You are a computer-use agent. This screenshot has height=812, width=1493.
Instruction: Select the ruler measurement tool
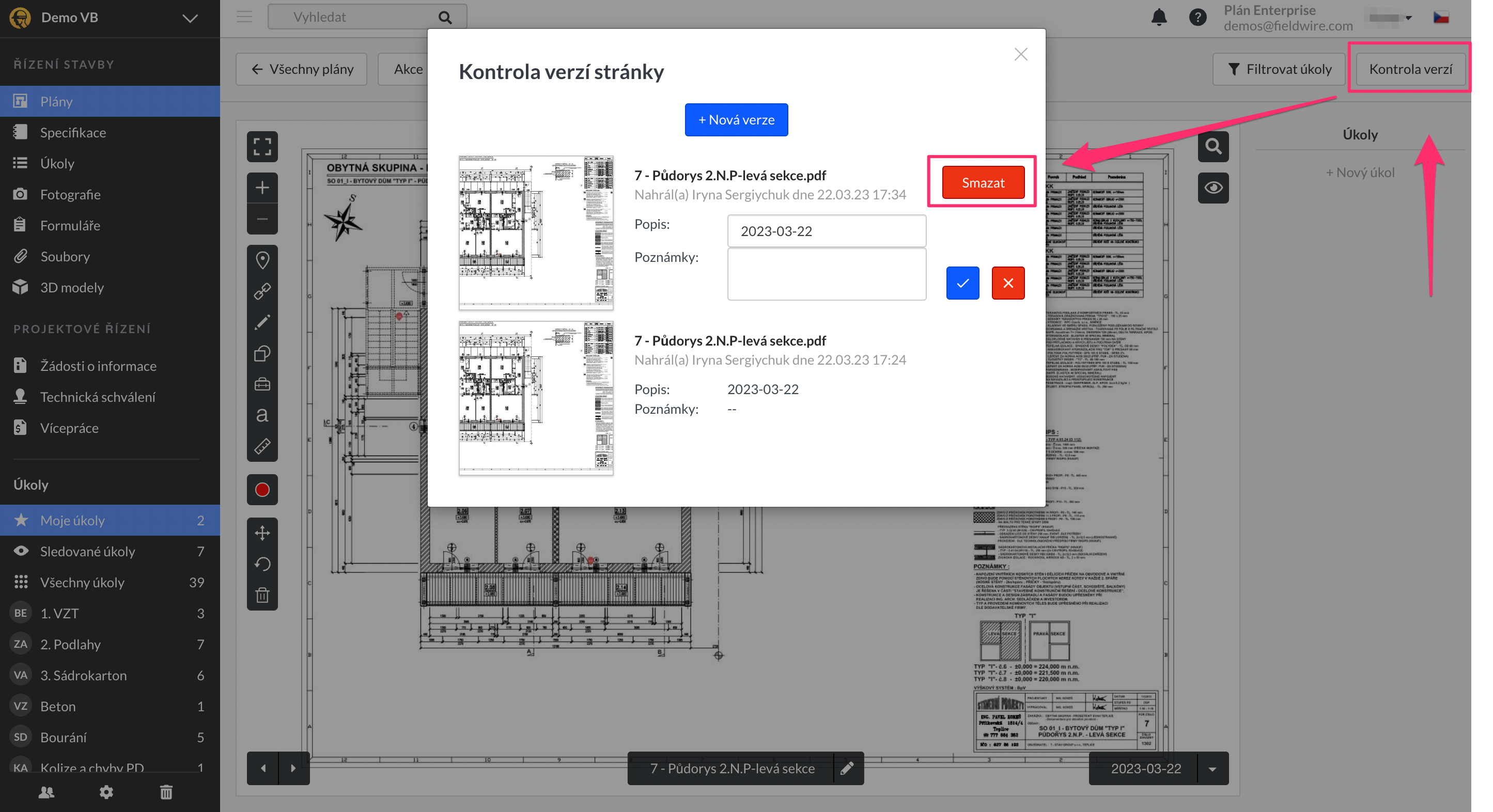262,446
